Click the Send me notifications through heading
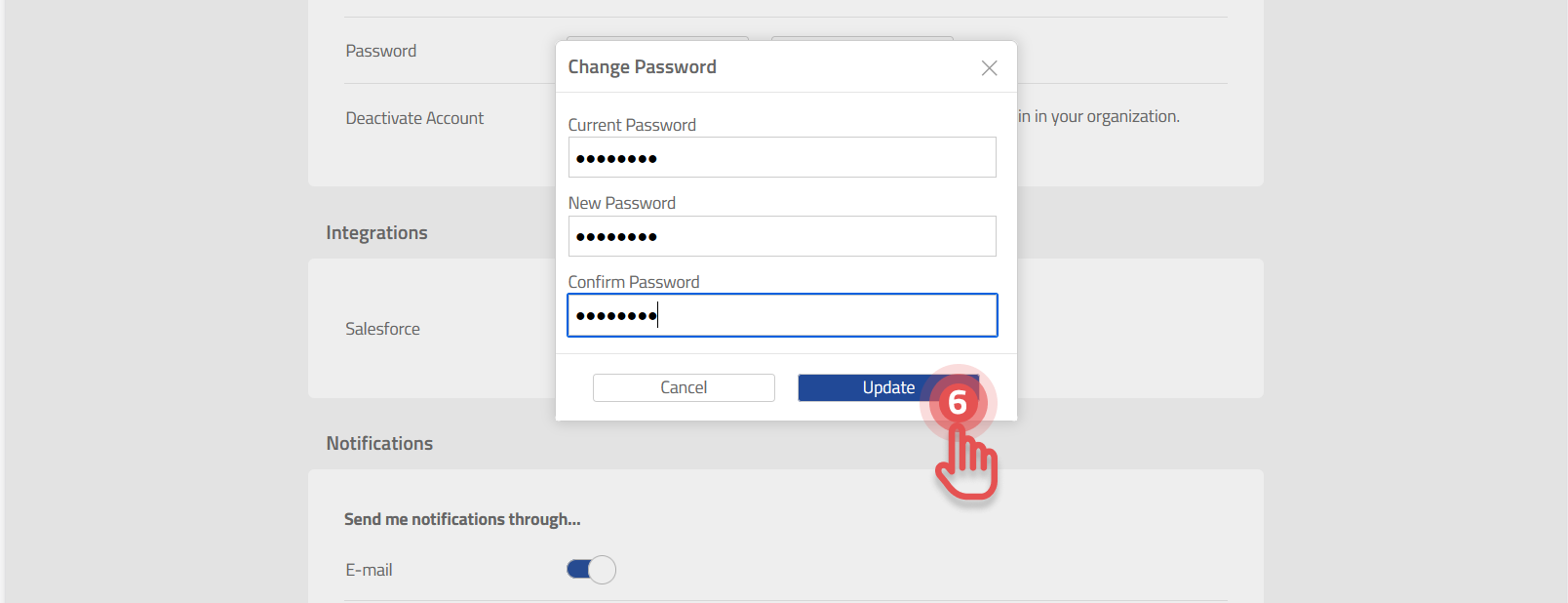The image size is (1568, 603). [x=462, y=519]
